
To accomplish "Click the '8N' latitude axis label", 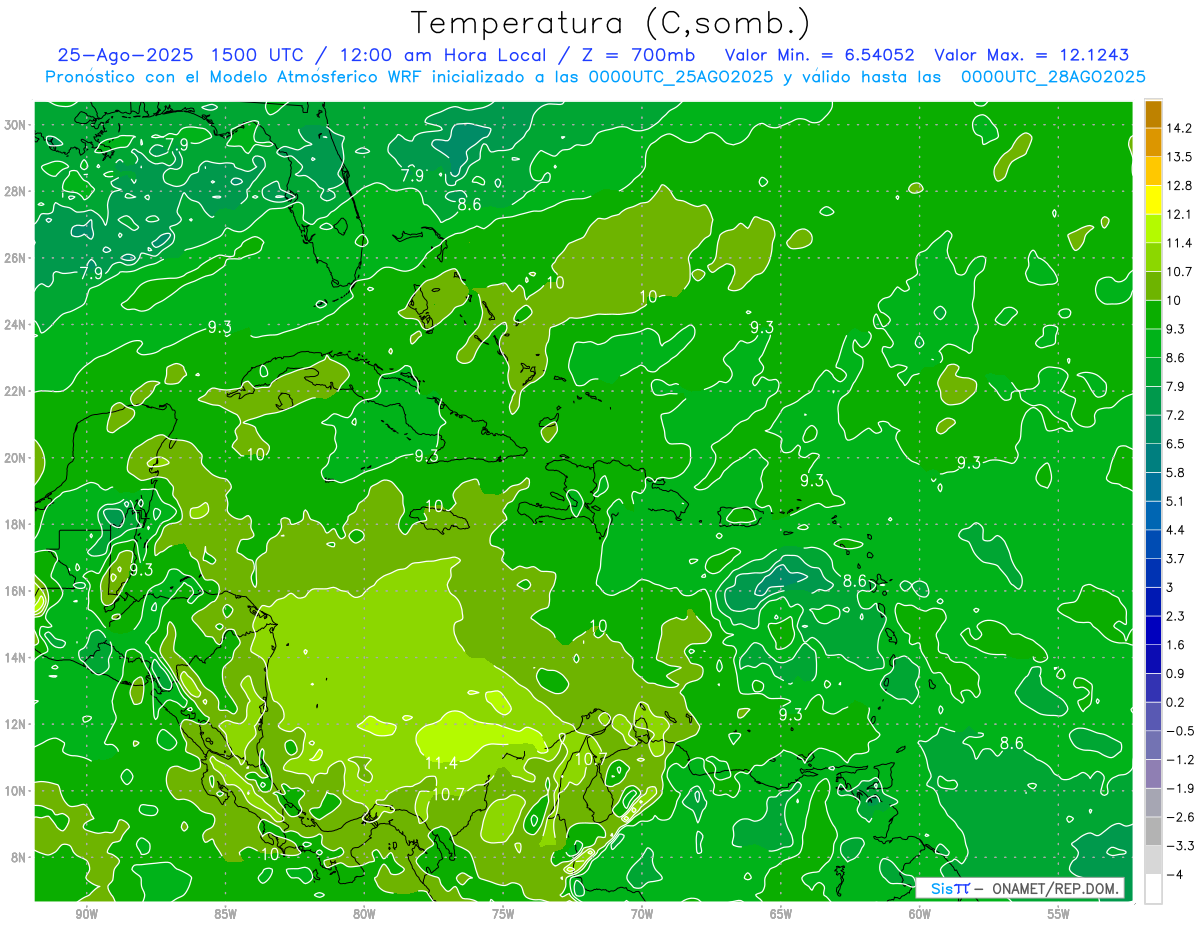I will tap(19, 857).
